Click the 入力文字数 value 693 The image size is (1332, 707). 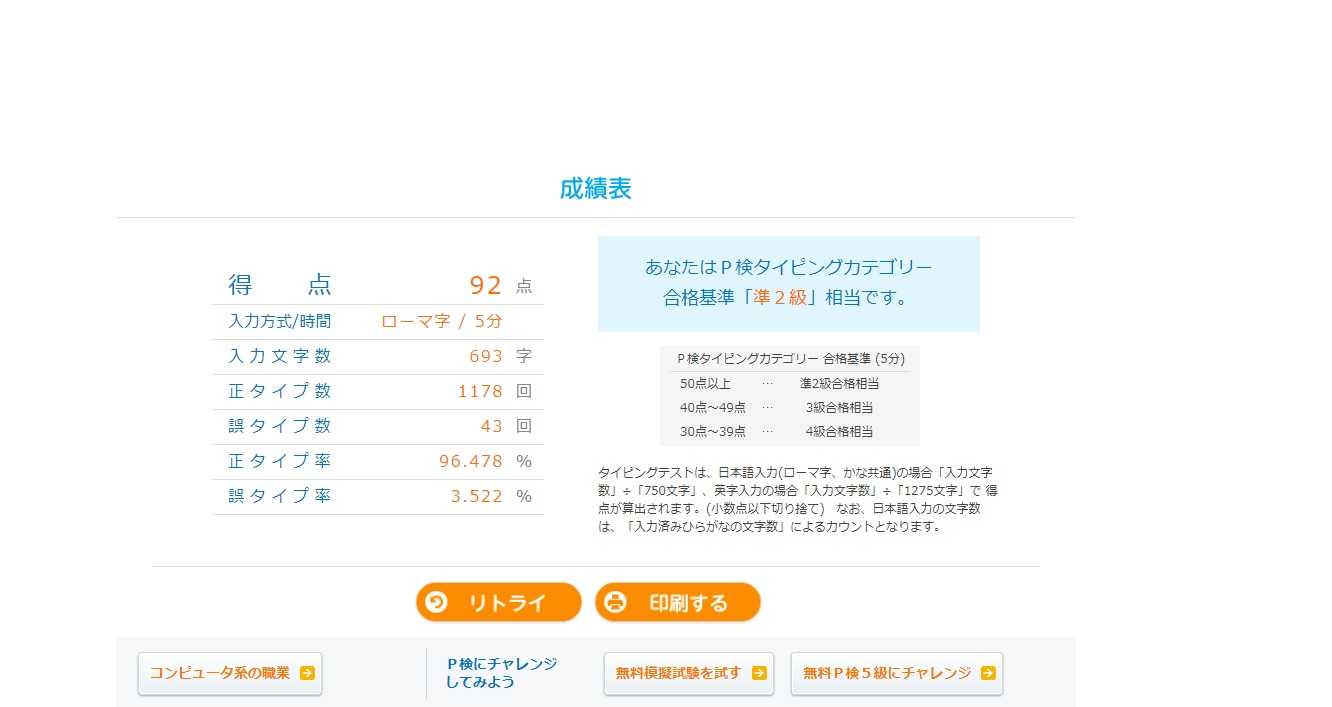coord(486,356)
